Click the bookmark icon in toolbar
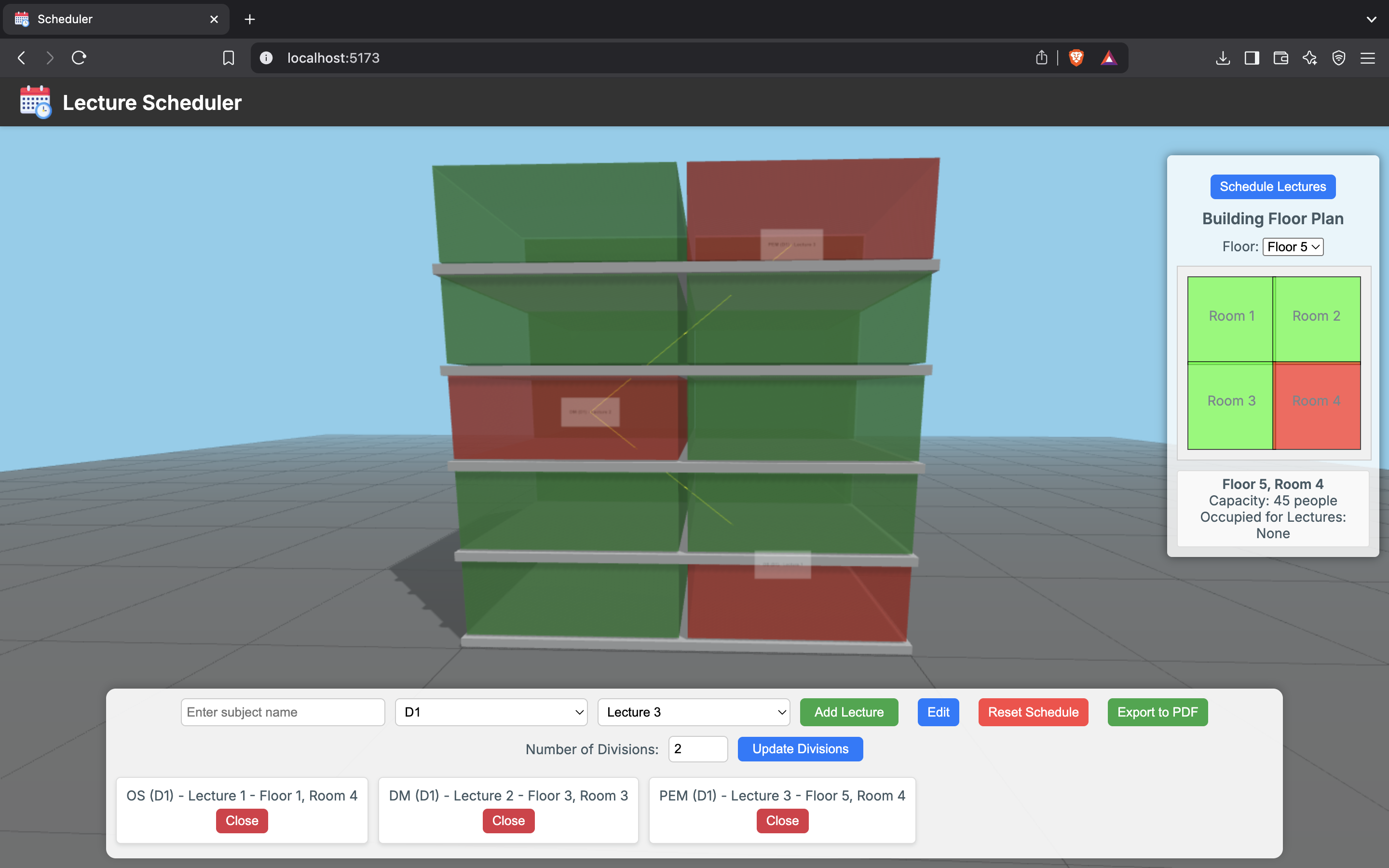 229,57
